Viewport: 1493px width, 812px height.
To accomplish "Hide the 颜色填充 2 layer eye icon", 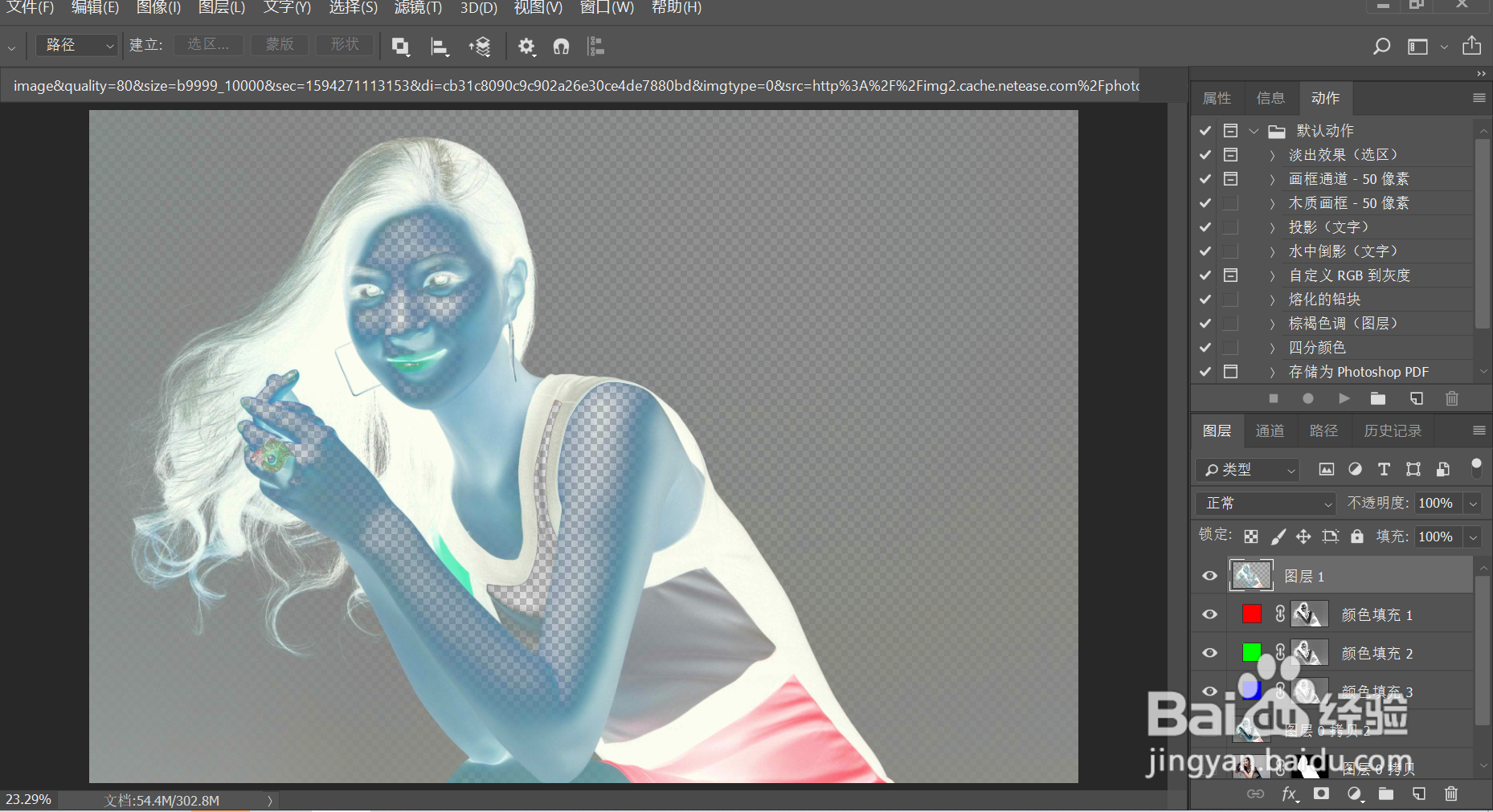I will click(1209, 653).
